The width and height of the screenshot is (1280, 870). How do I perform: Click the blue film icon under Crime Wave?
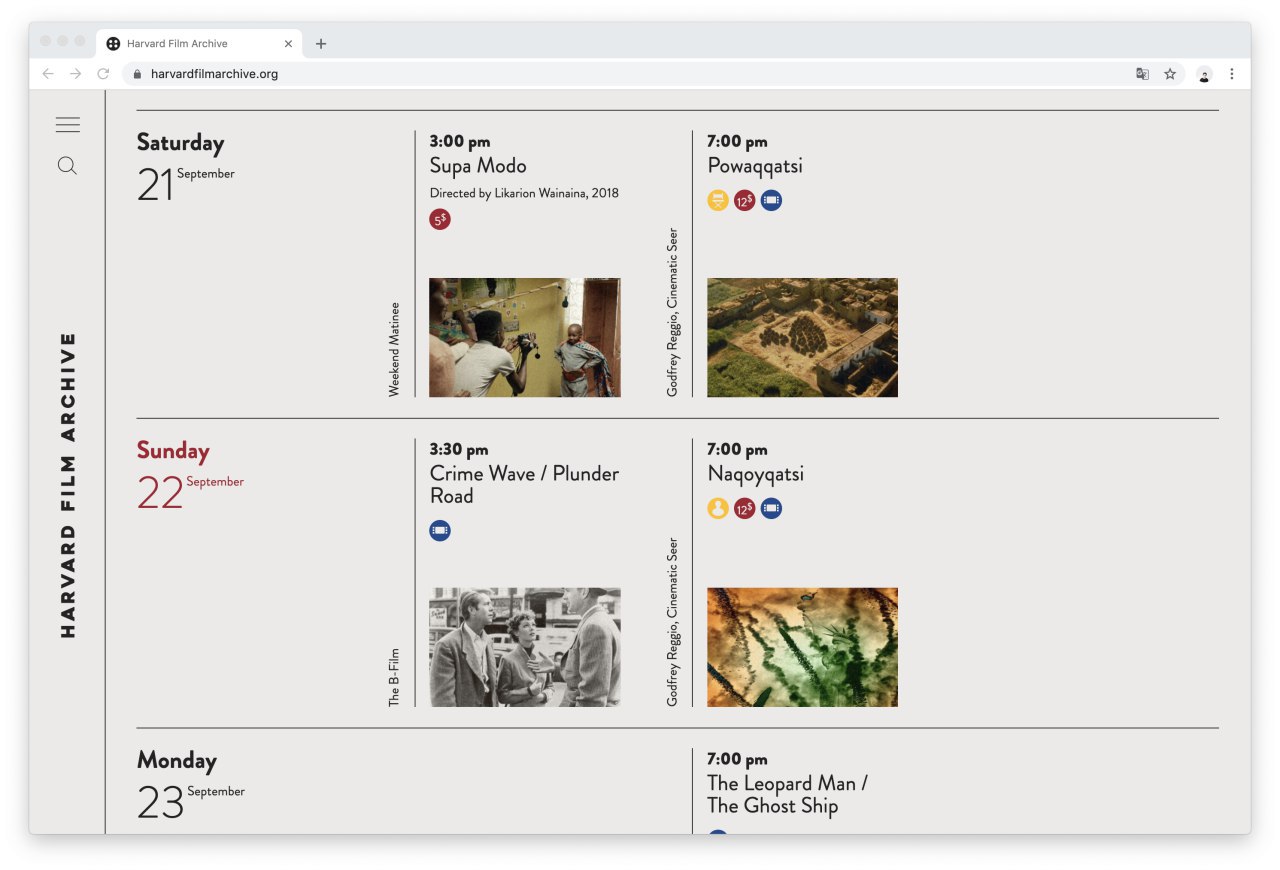pyautogui.click(x=440, y=531)
